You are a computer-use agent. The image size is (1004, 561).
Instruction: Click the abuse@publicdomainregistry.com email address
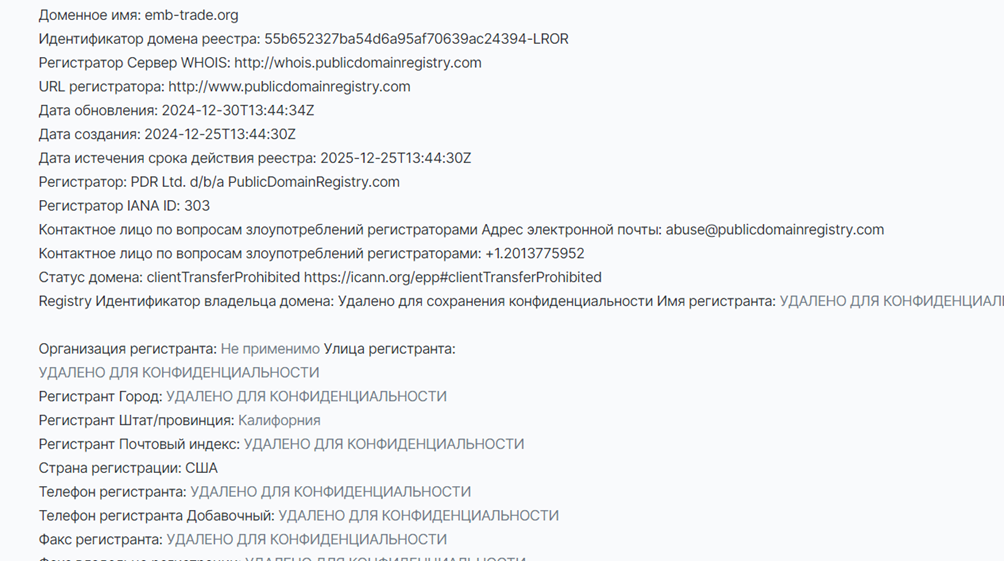pos(775,230)
